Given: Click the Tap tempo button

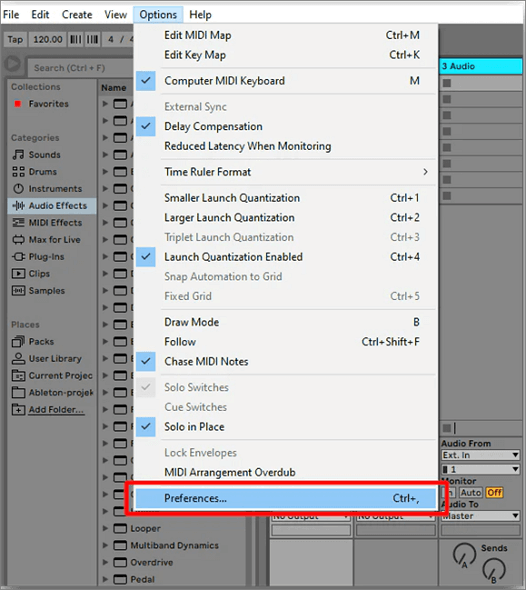Looking at the screenshot, I should click(x=15, y=40).
